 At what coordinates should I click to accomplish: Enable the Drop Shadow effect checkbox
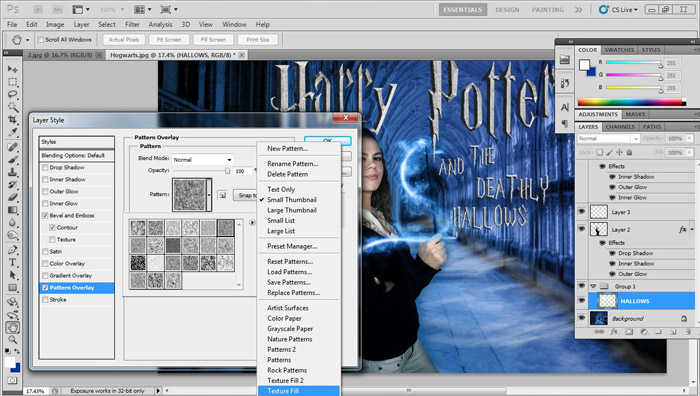45,167
